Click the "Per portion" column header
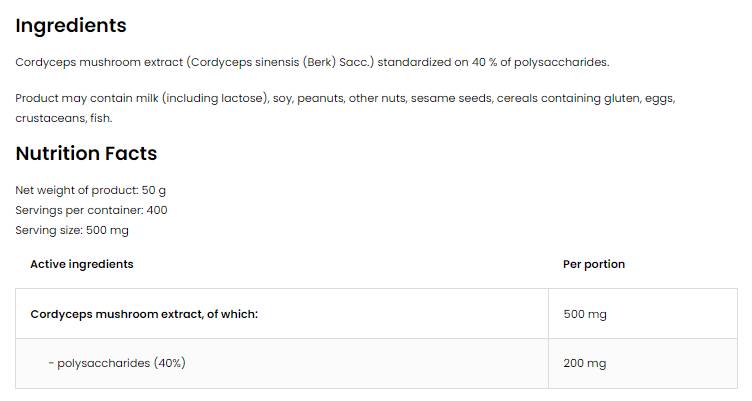The image size is (752, 401). [594, 264]
